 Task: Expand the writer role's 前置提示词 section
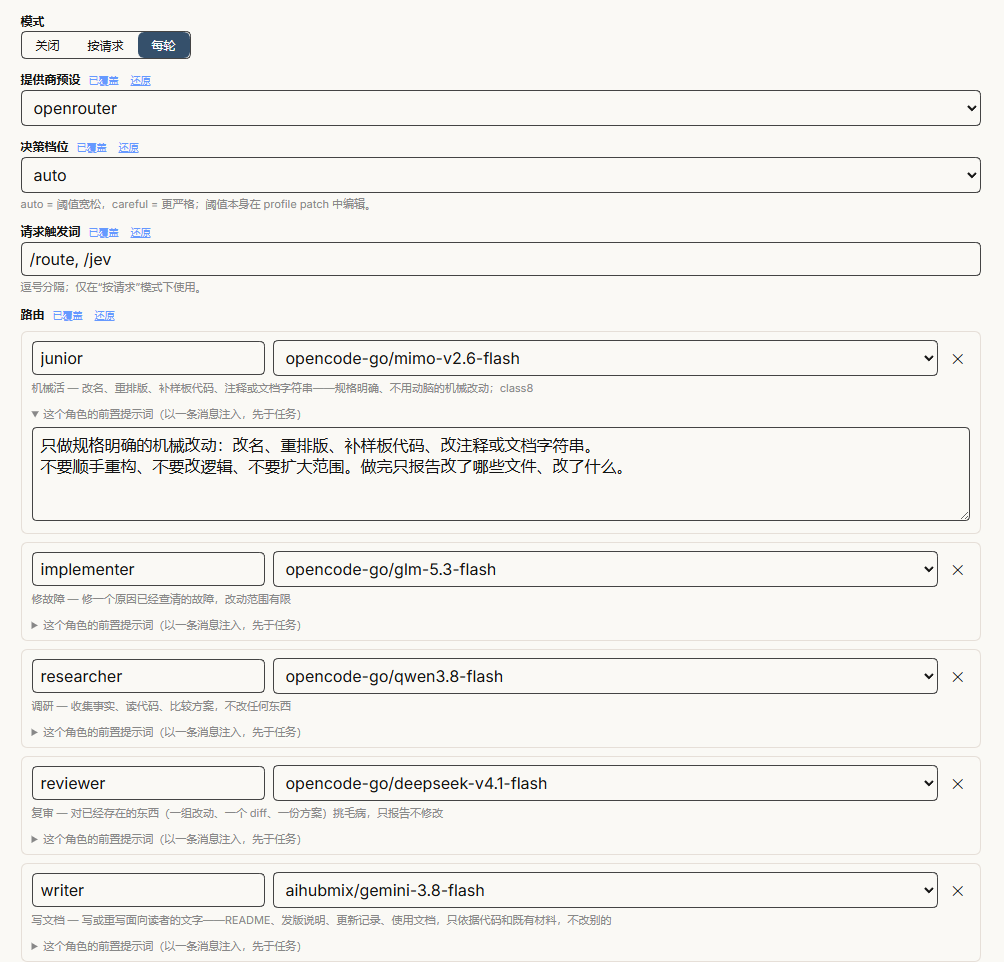coord(166,945)
